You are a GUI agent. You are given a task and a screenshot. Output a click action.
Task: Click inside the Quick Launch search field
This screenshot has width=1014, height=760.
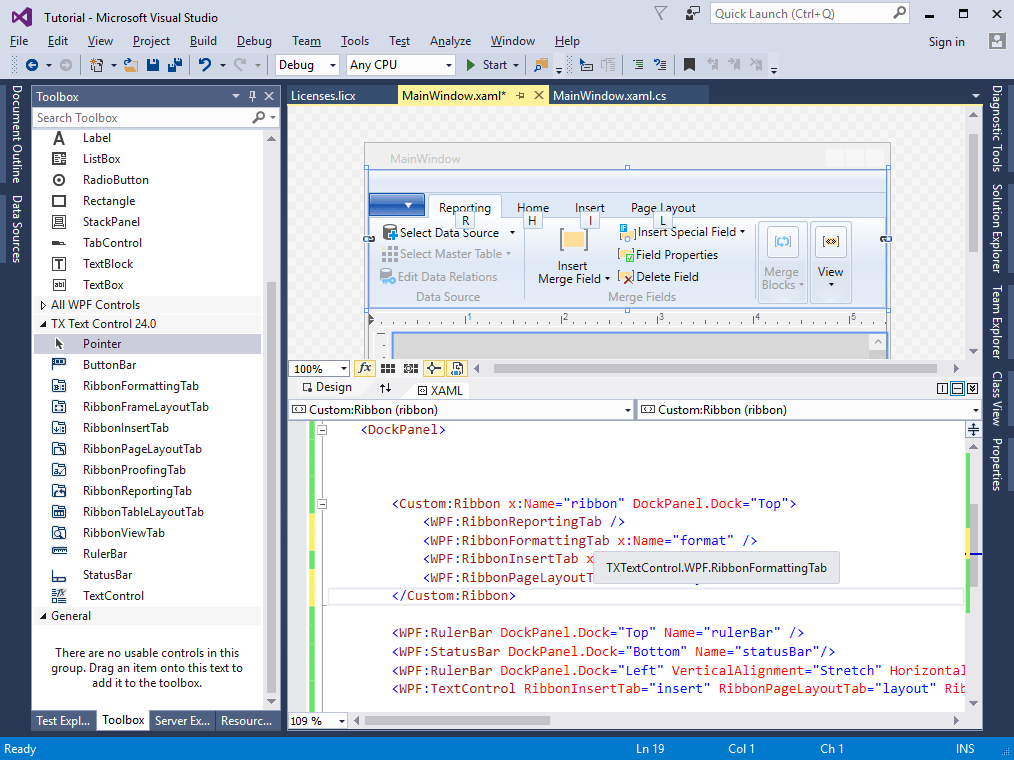pyautogui.click(x=790, y=13)
